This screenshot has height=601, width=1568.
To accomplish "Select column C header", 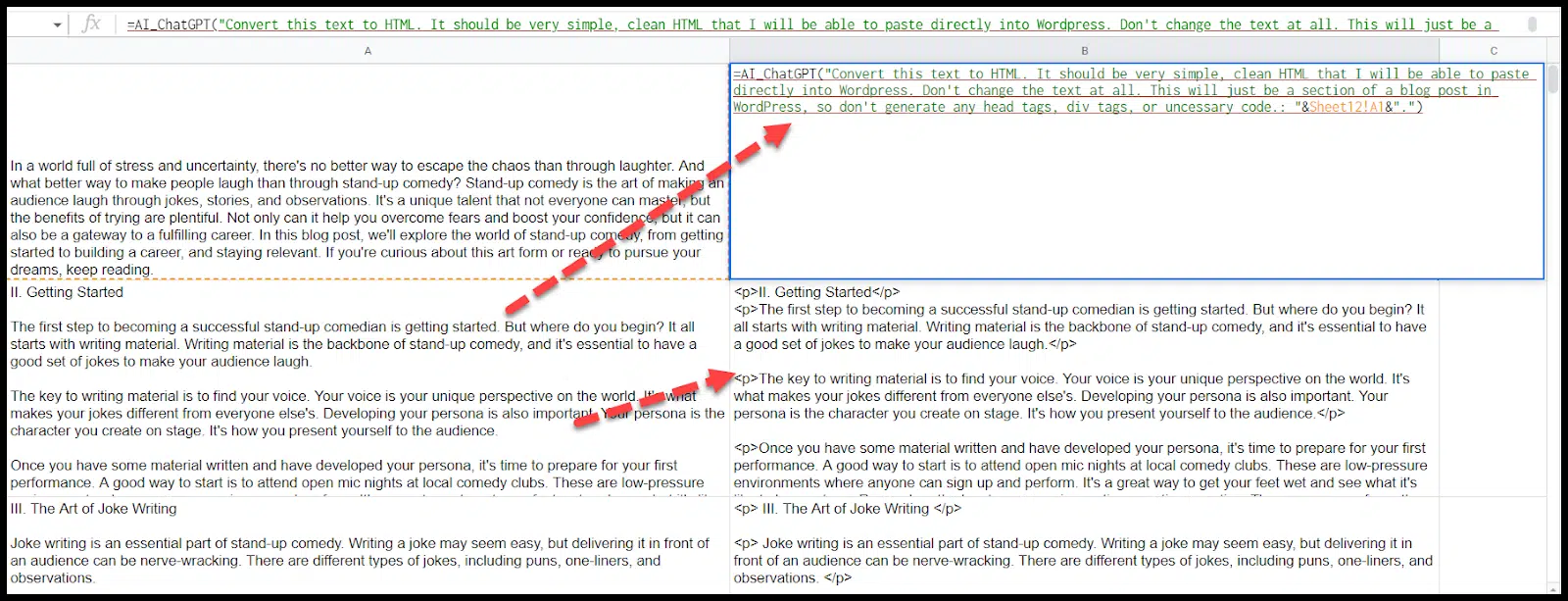I will pos(1494,50).
